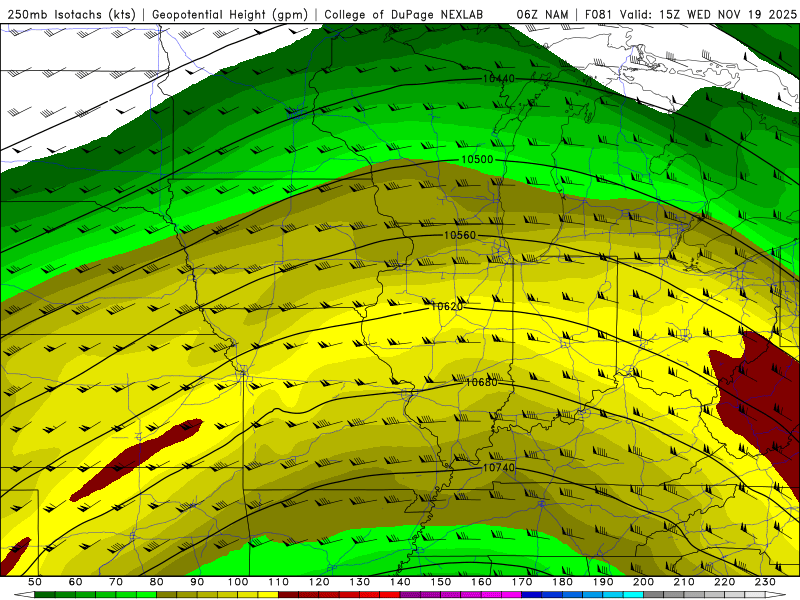Click the 80 value on the color scale
Image resolution: width=800 pixels, height=600 pixels.
(x=156, y=582)
